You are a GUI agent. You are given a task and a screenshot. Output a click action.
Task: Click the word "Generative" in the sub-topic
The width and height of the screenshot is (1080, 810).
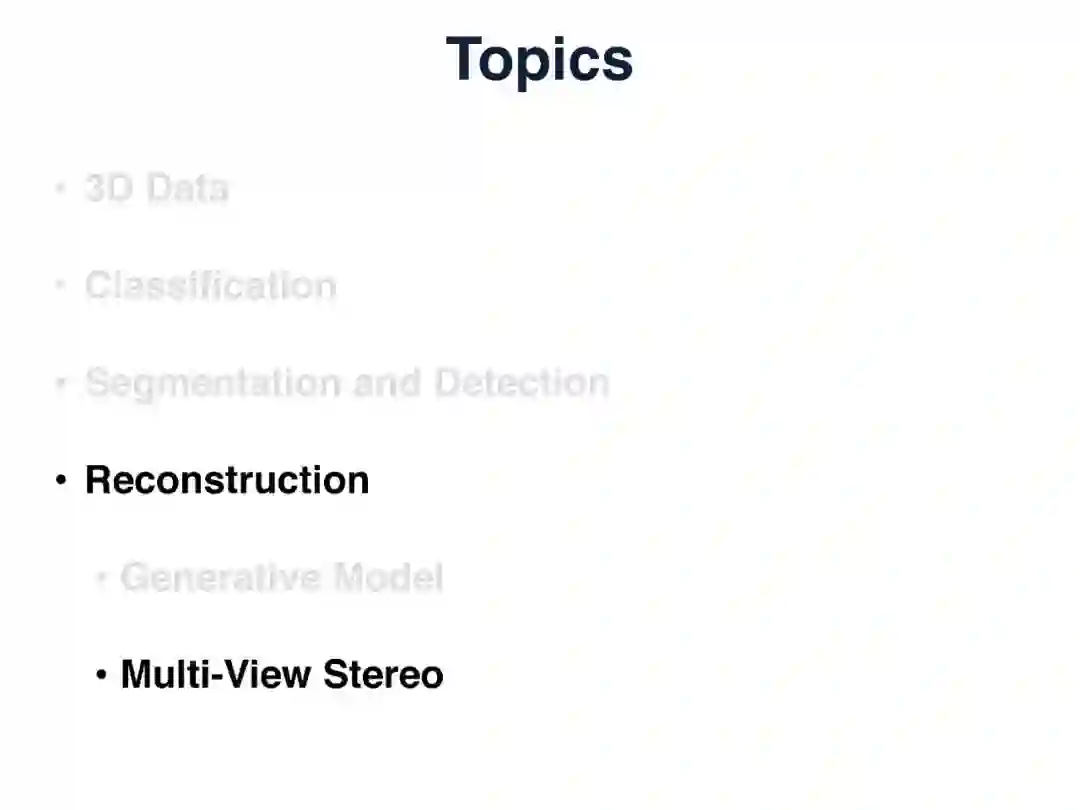point(221,578)
